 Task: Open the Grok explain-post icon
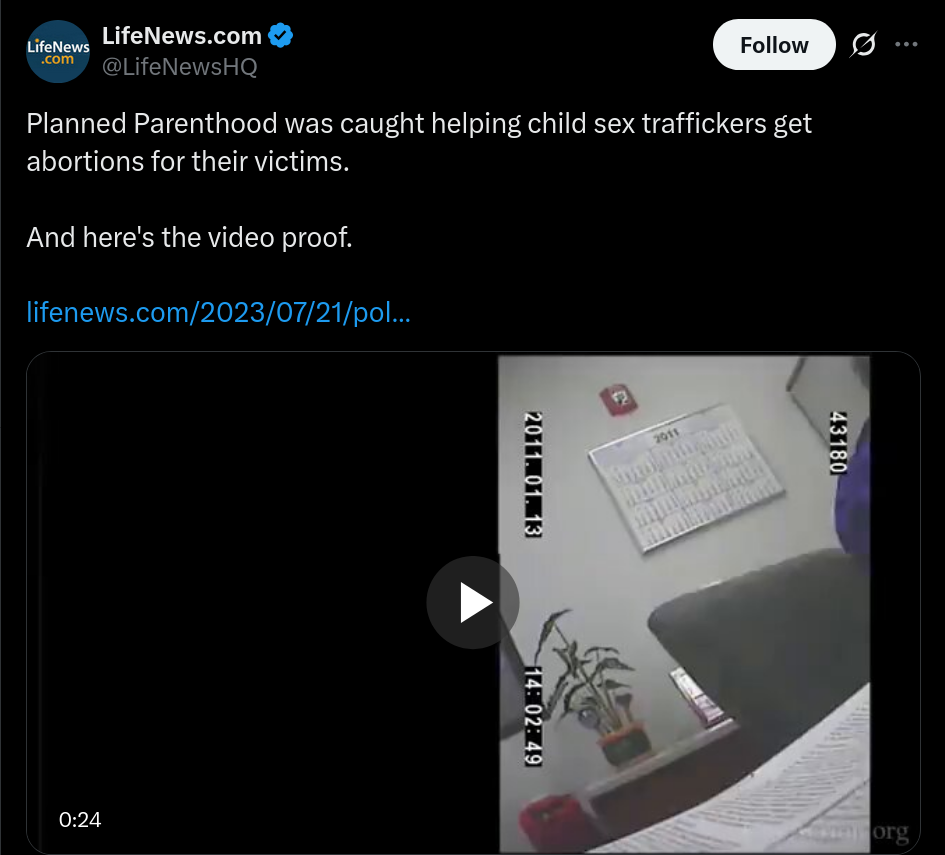pyautogui.click(x=864, y=45)
